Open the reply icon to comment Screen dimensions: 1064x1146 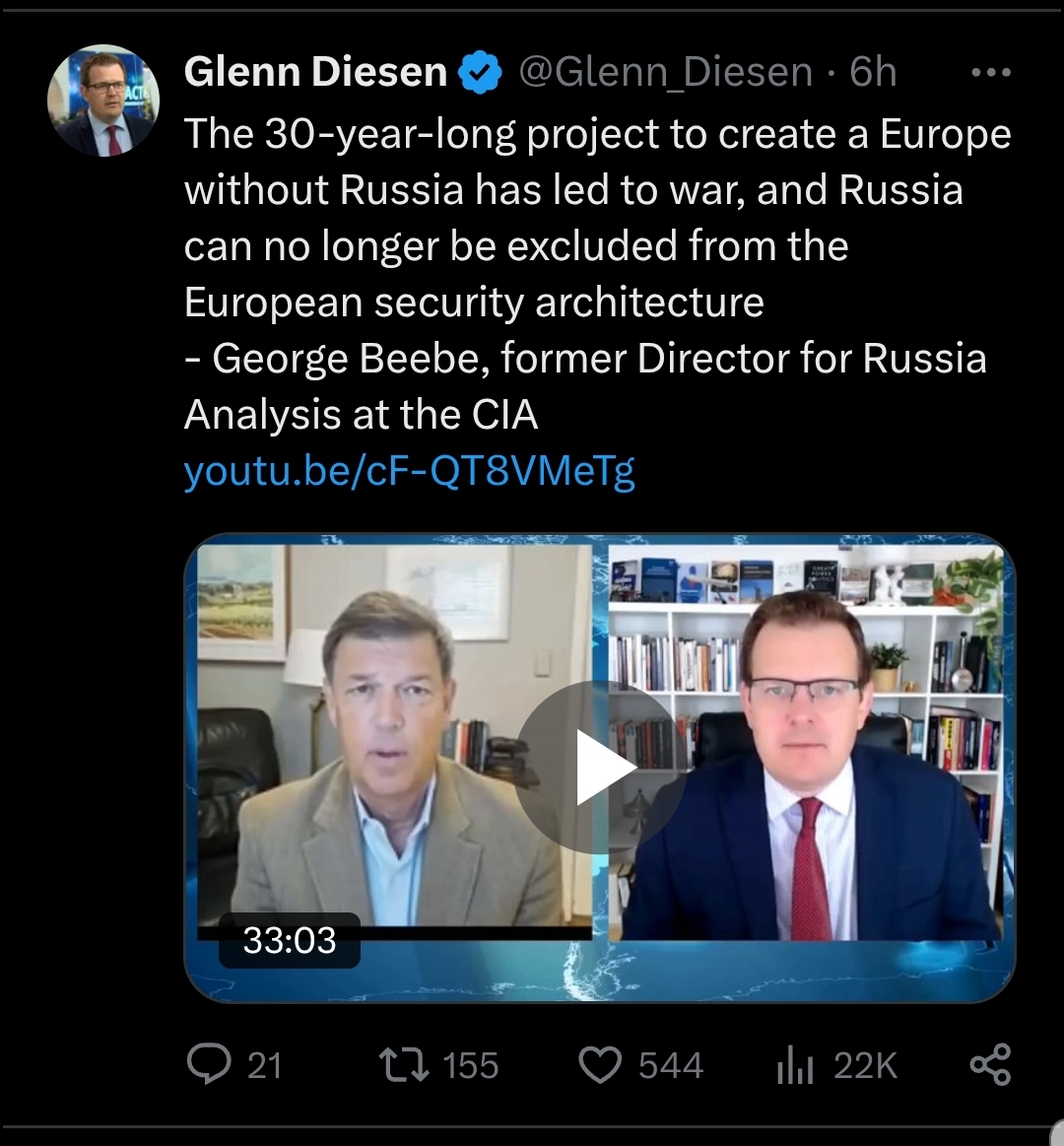click(207, 1065)
